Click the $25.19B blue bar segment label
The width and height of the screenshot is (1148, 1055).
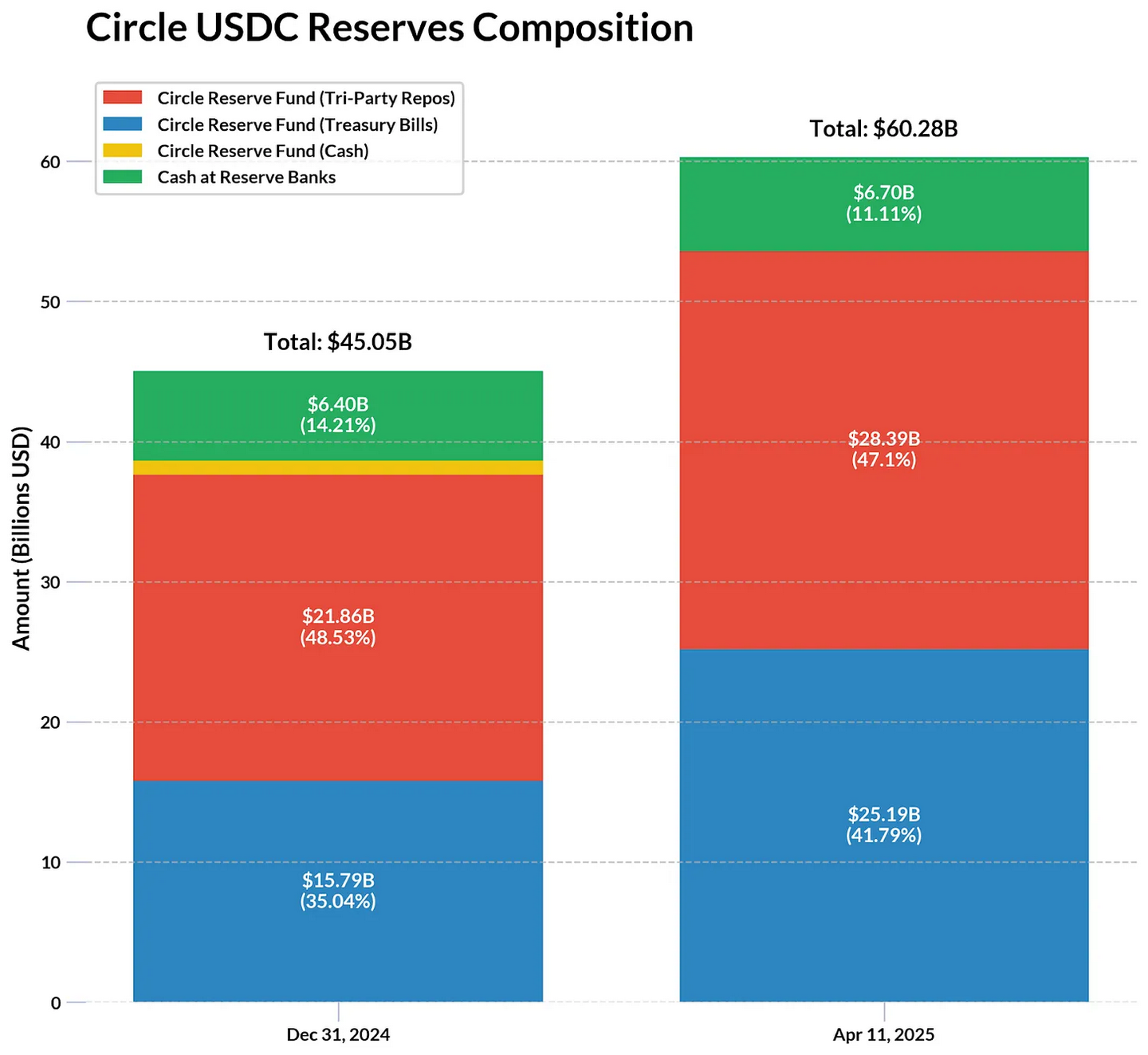pyautogui.click(x=883, y=814)
